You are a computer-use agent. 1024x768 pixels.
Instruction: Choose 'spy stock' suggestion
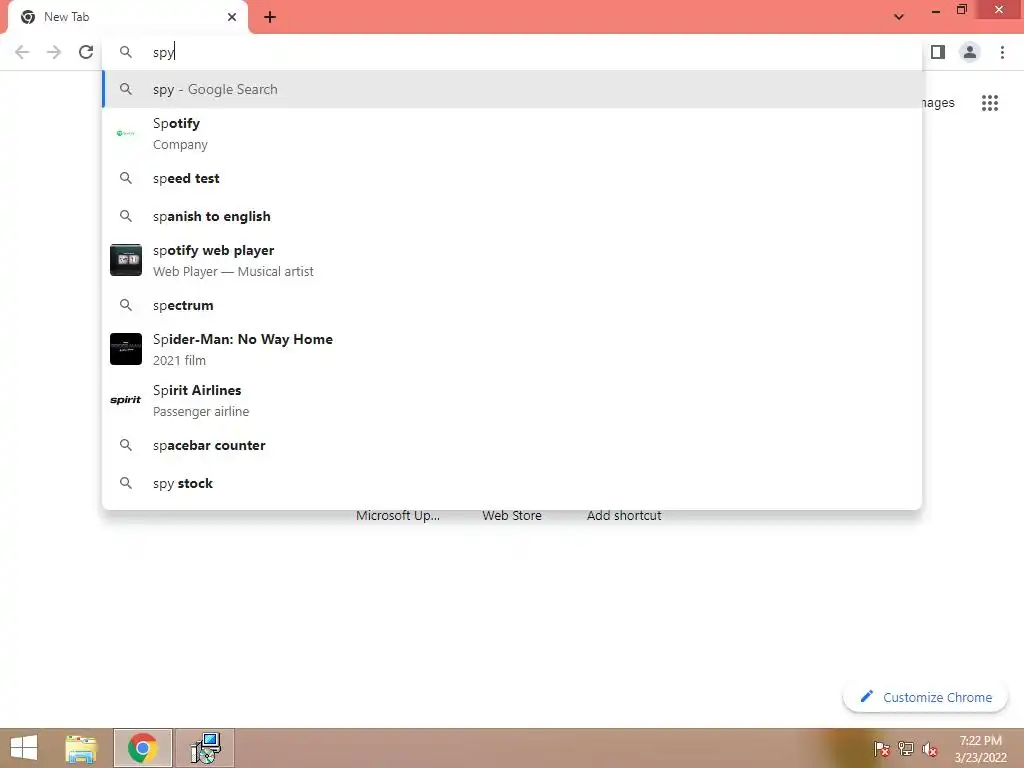(x=512, y=483)
